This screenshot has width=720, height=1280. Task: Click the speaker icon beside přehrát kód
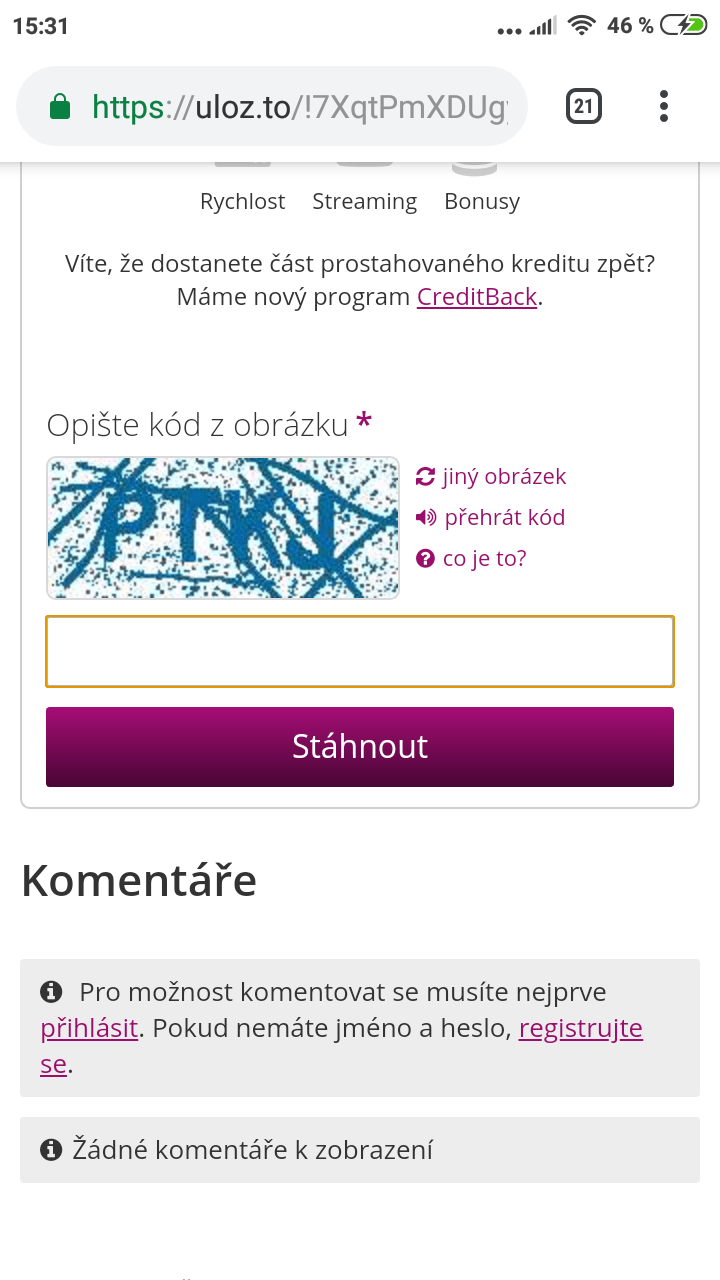pos(426,517)
